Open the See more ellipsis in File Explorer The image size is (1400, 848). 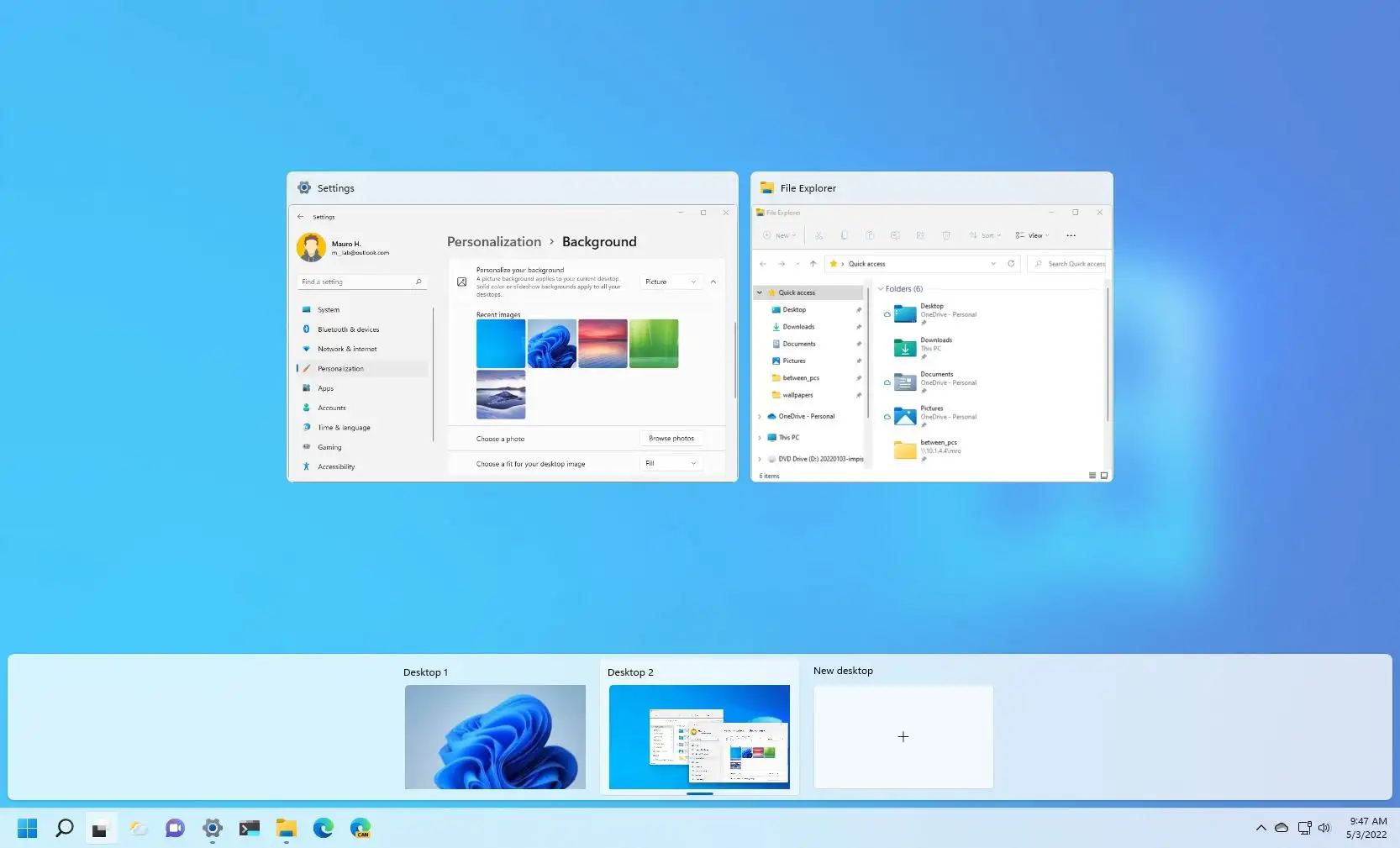[x=1071, y=235]
